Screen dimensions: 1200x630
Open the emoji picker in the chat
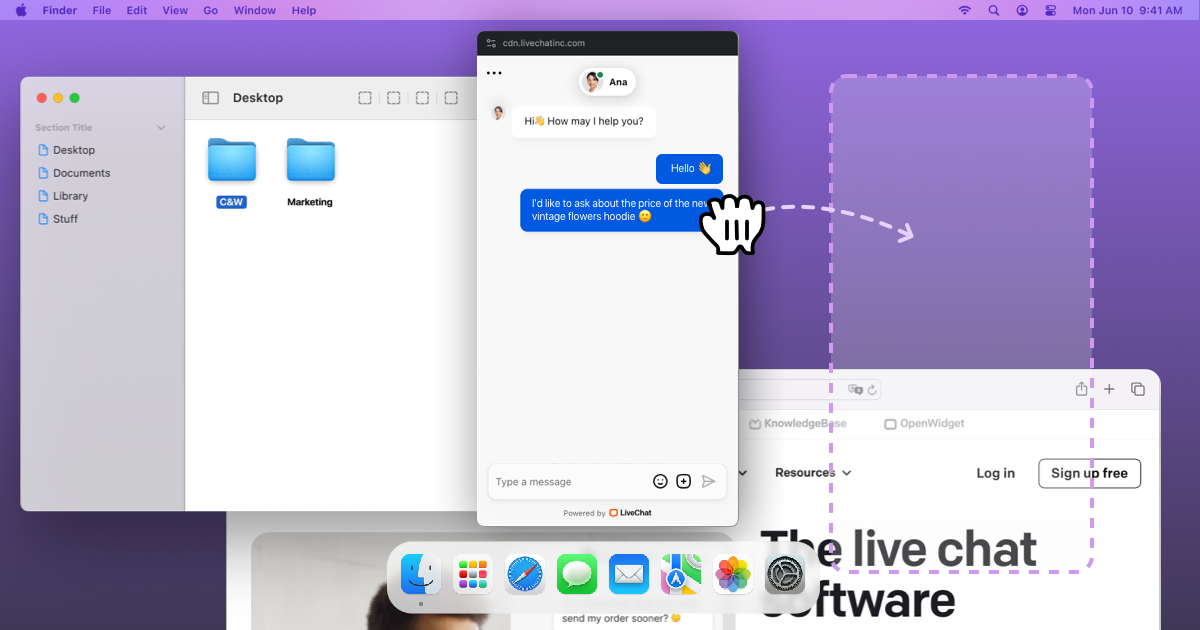(x=660, y=481)
